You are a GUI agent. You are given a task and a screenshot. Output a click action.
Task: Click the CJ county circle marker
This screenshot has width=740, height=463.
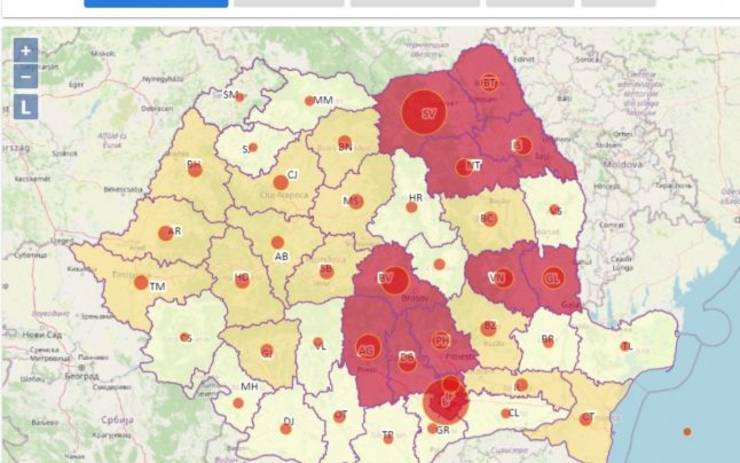(x=281, y=182)
